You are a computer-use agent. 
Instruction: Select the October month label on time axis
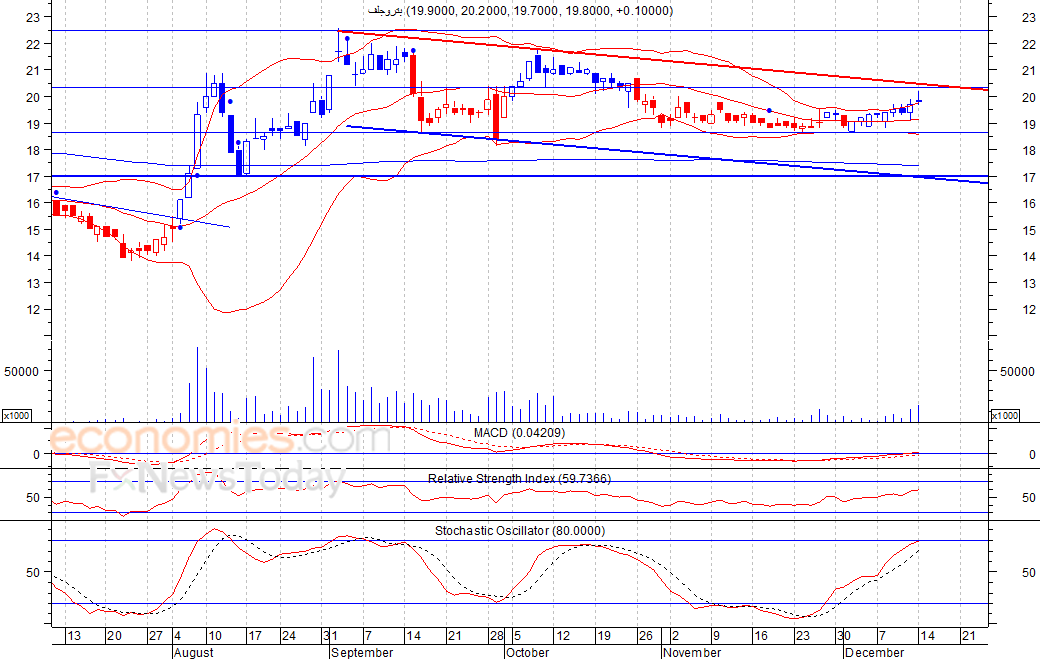[x=527, y=652]
